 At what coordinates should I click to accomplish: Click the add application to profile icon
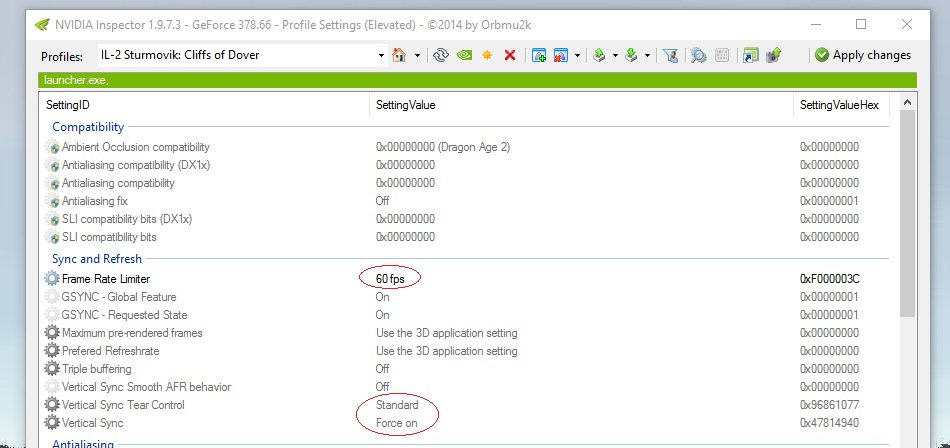[539, 55]
